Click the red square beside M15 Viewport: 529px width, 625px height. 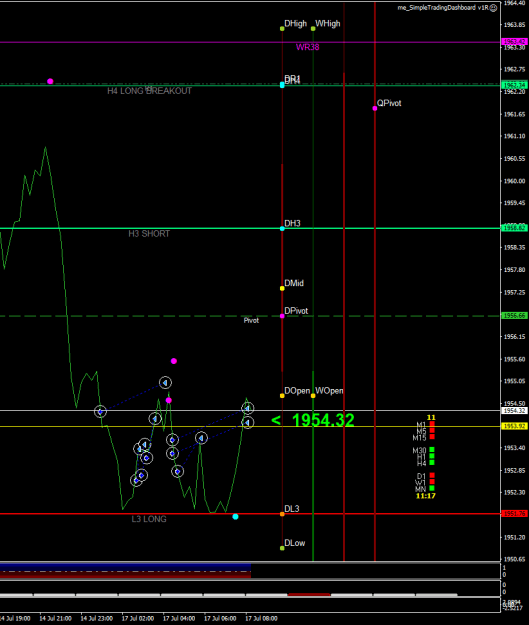point(432,437)
